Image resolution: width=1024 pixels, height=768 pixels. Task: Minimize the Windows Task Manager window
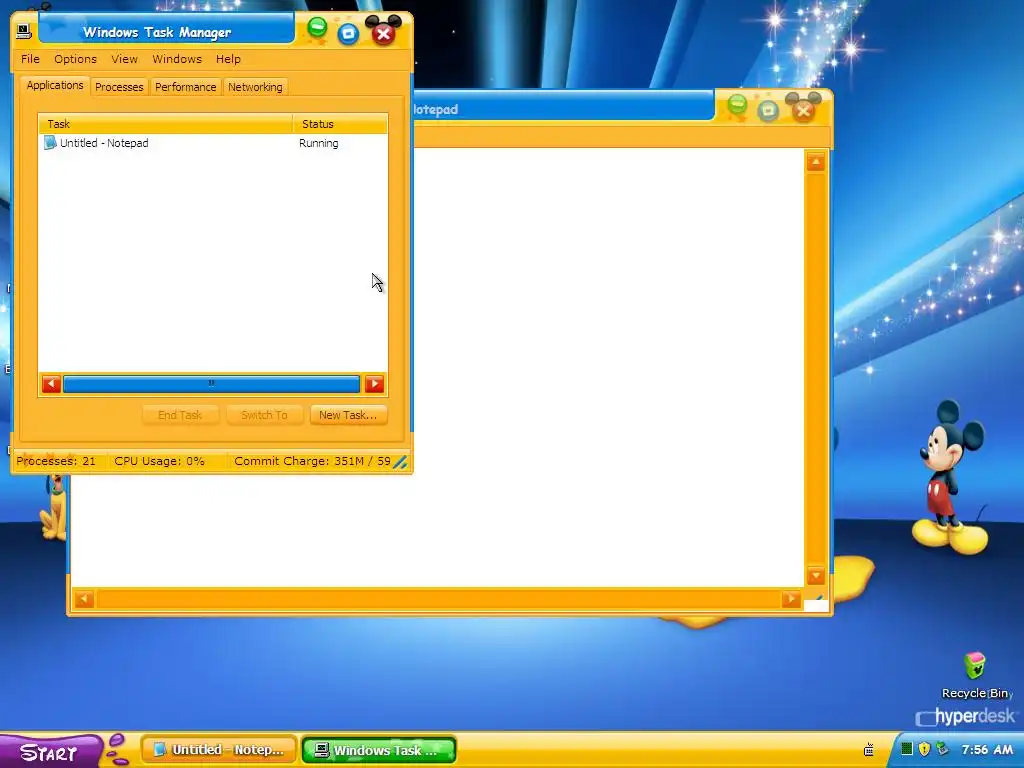pos(317,28)
